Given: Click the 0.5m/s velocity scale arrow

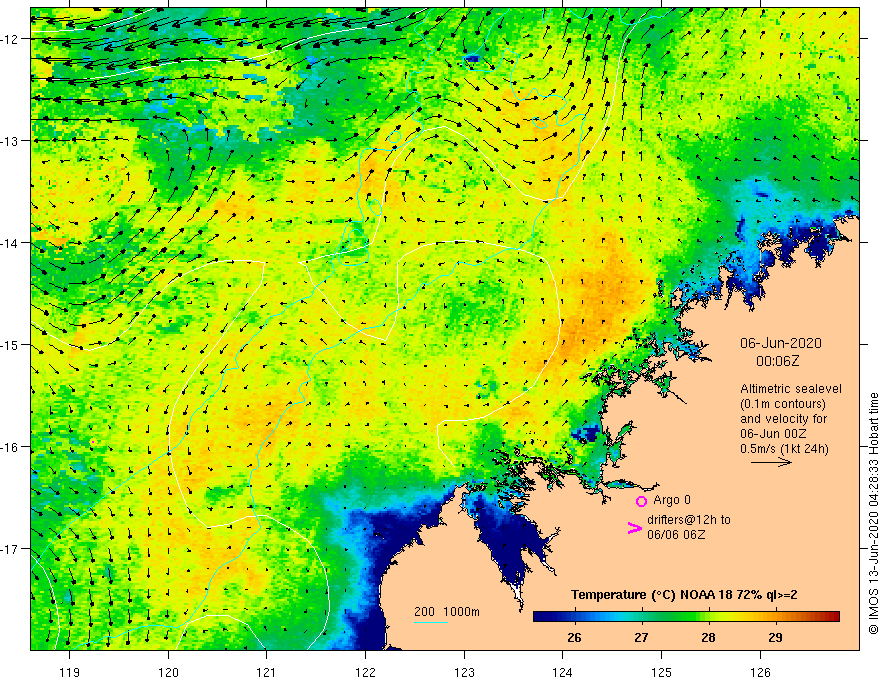Looking at the screenshot, I should click(771, 462).
